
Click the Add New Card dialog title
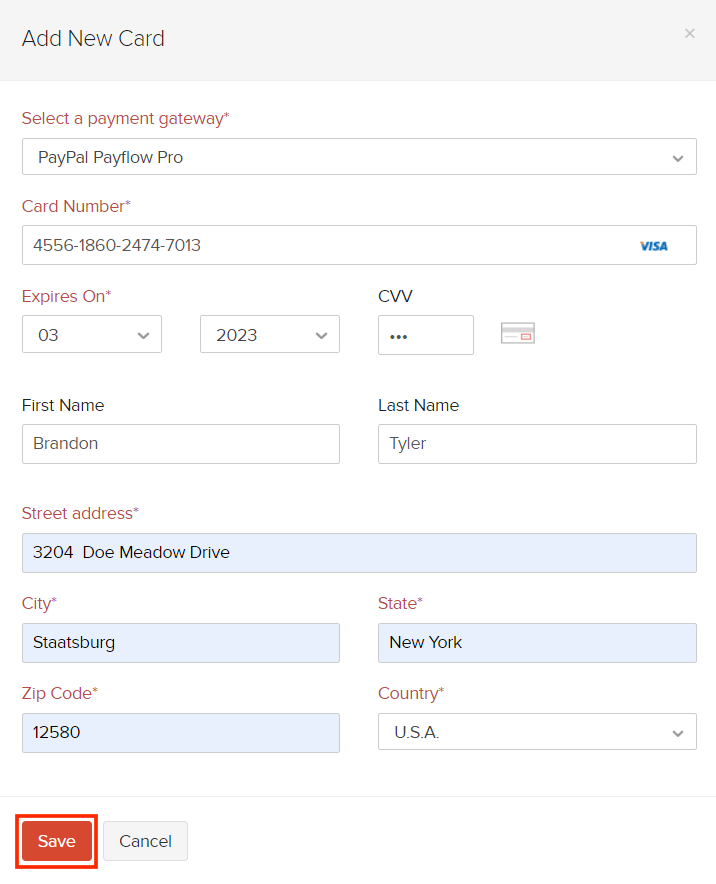(93, 39)
